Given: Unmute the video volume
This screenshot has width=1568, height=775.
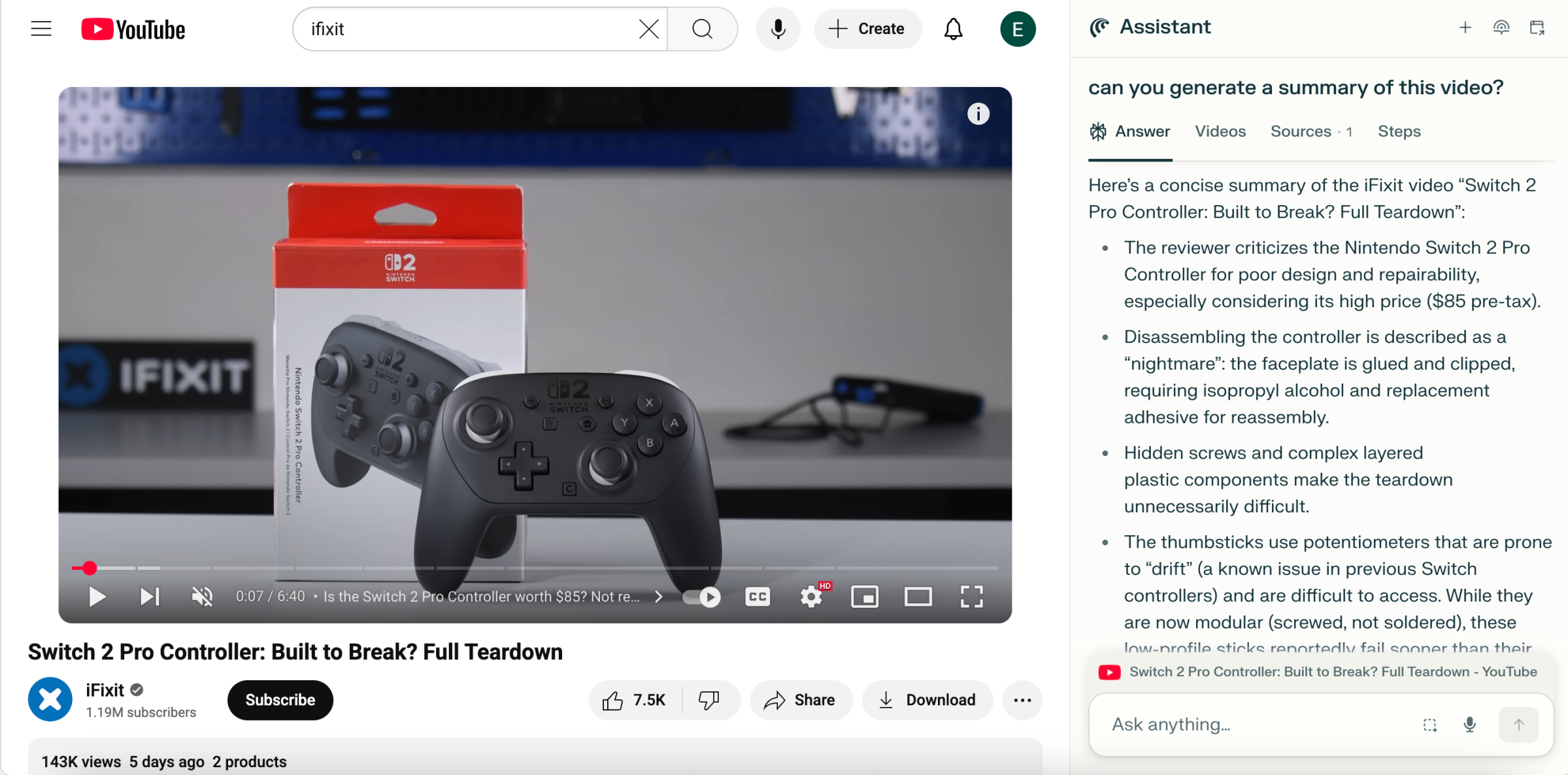Looking at the screenshot, I should [202, 596].
